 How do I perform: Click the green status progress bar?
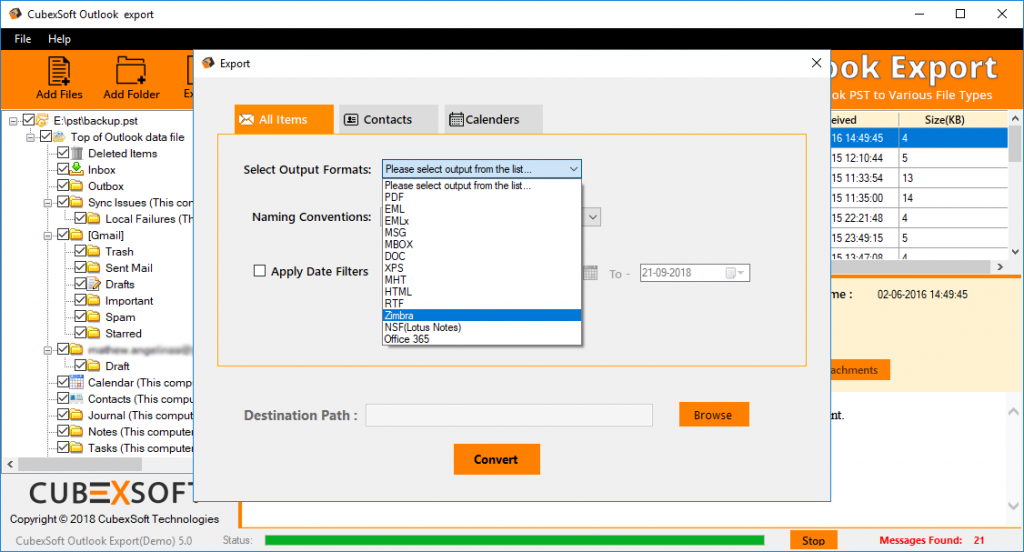(x=514, y=540)
